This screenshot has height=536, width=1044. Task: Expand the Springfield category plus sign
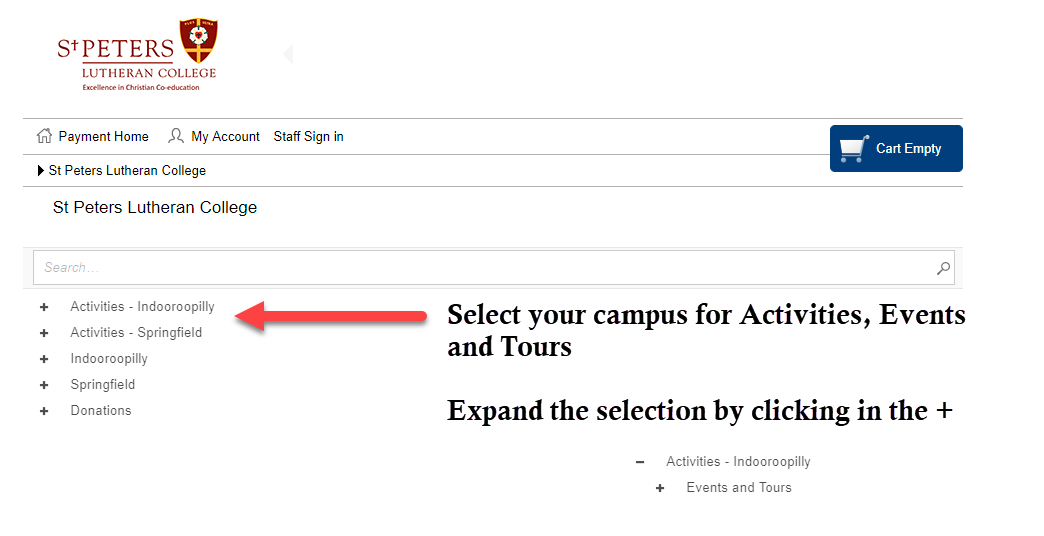pyautogui.click(x=44, y=385)
